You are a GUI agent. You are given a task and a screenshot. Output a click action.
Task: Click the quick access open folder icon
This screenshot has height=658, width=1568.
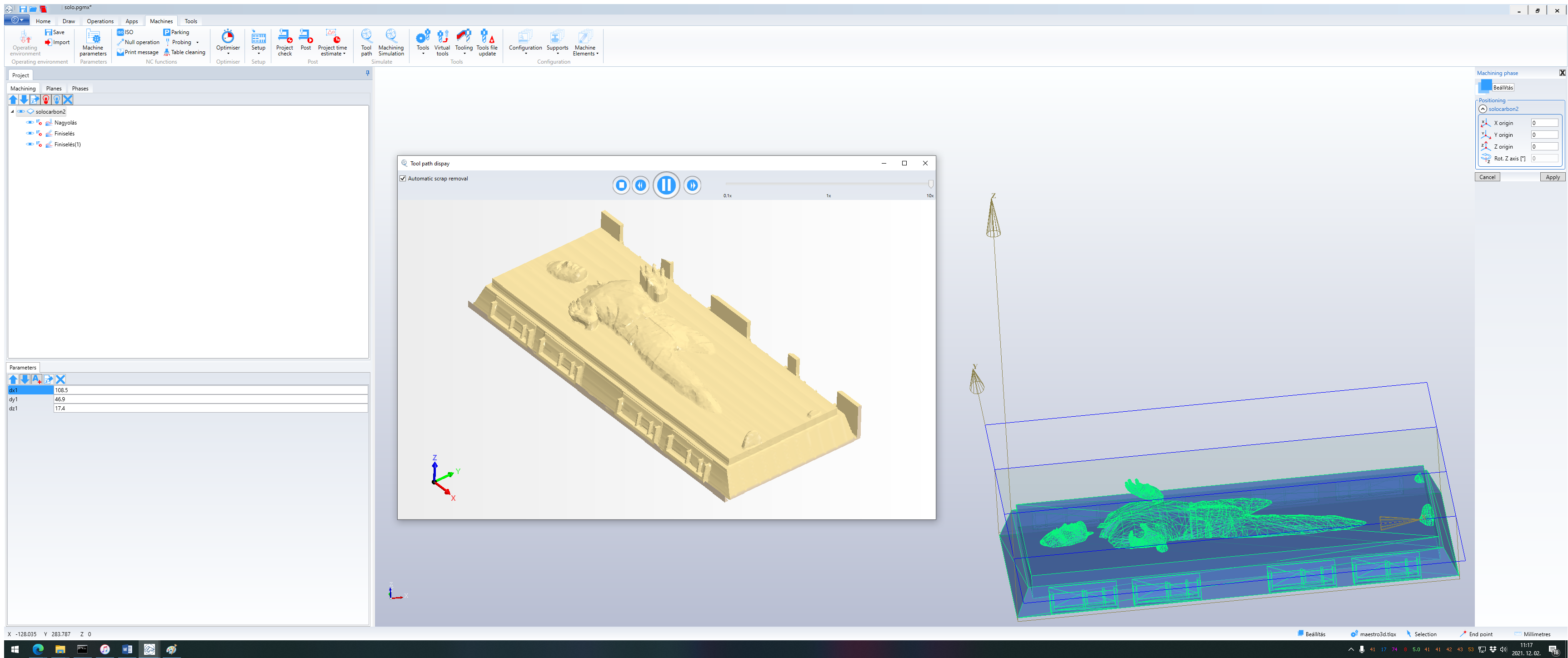[33, 9]
